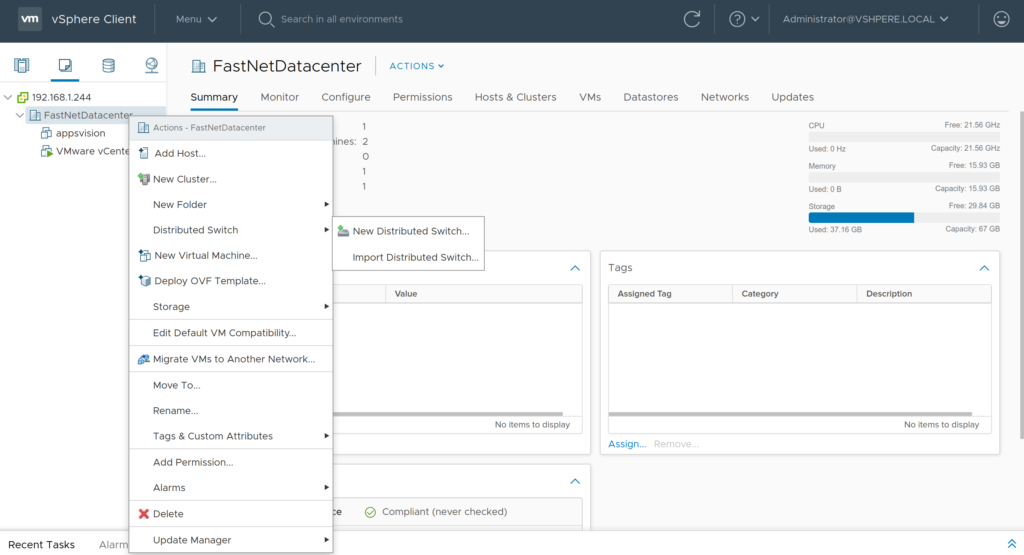The width and height of the screenshot is (1024, 555).
Task: Switch to the VMs tab
Action: (590, 97)
